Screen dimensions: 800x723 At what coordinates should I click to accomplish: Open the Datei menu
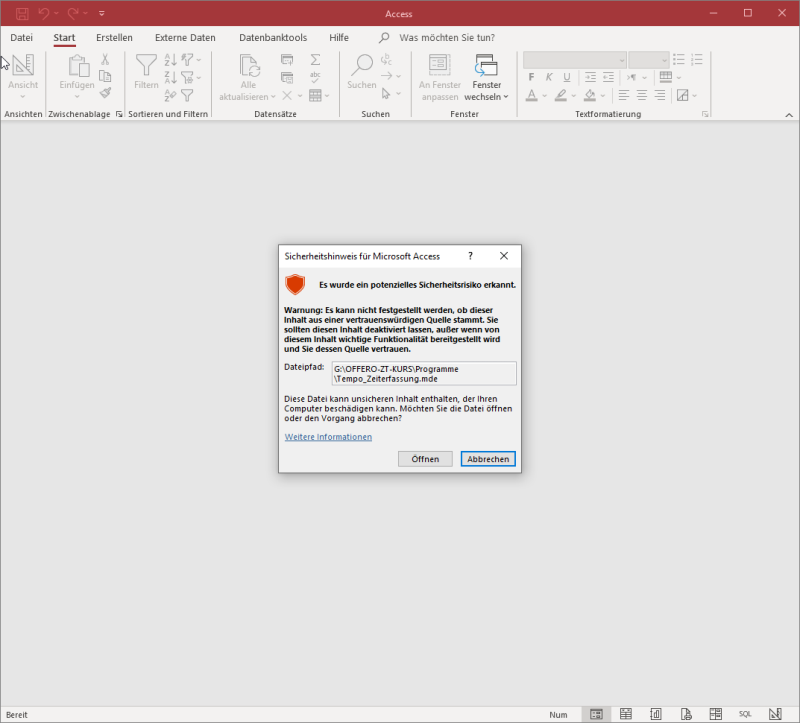tap(21, 37)
